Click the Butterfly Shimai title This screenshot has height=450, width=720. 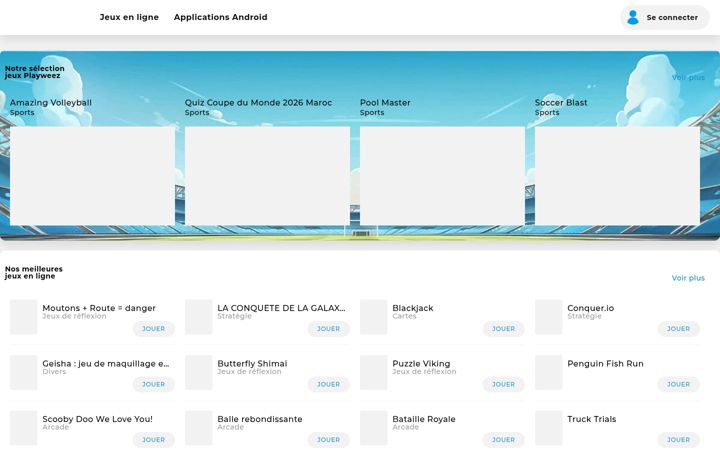pos(252,364)
